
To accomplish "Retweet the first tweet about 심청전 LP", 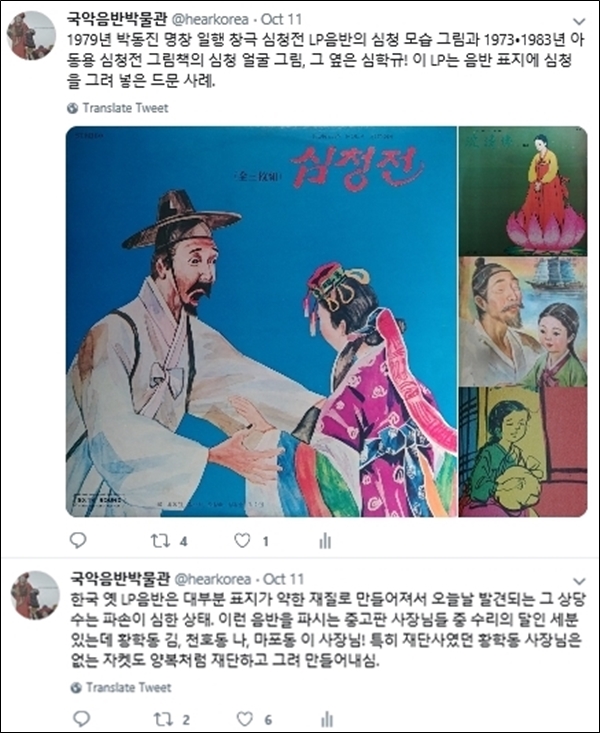I will point(160,541).
